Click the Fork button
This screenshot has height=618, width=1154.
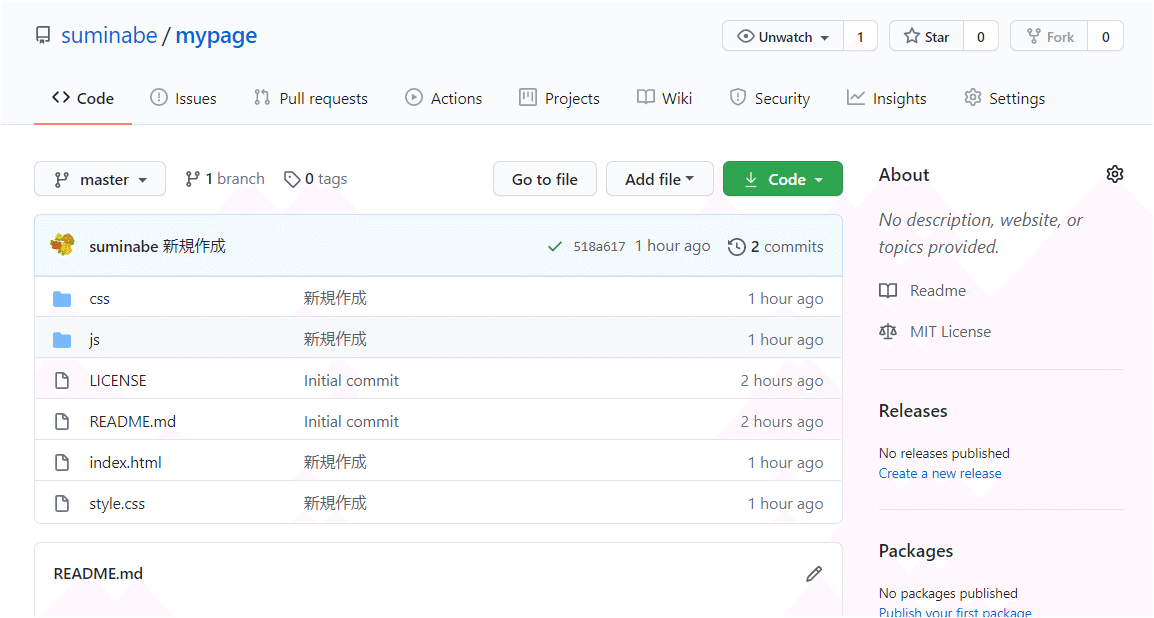tap(1049, 36)
